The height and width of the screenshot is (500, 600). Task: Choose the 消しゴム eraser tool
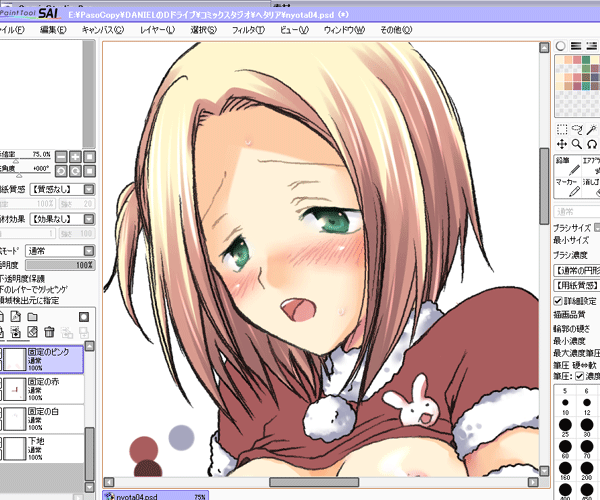pyautogui.click(x=591, y=187)
